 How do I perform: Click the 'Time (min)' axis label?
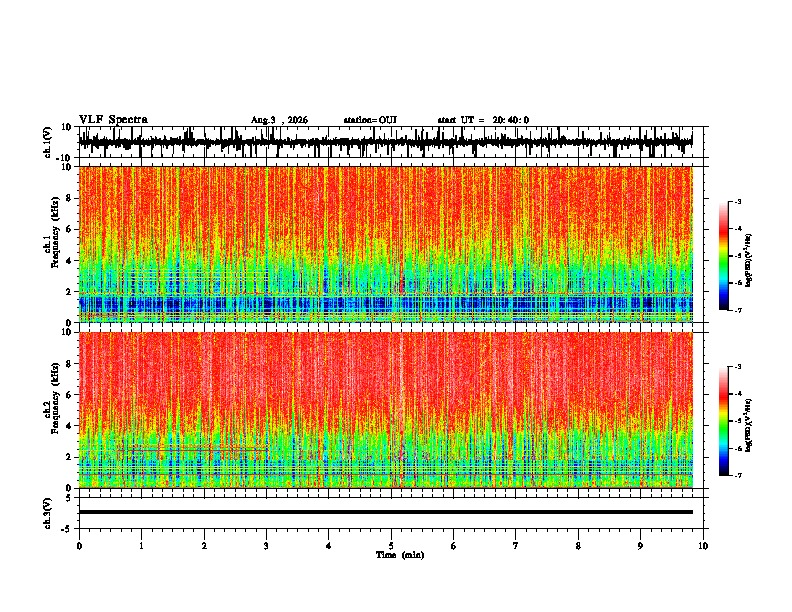(x=400, y=555)
